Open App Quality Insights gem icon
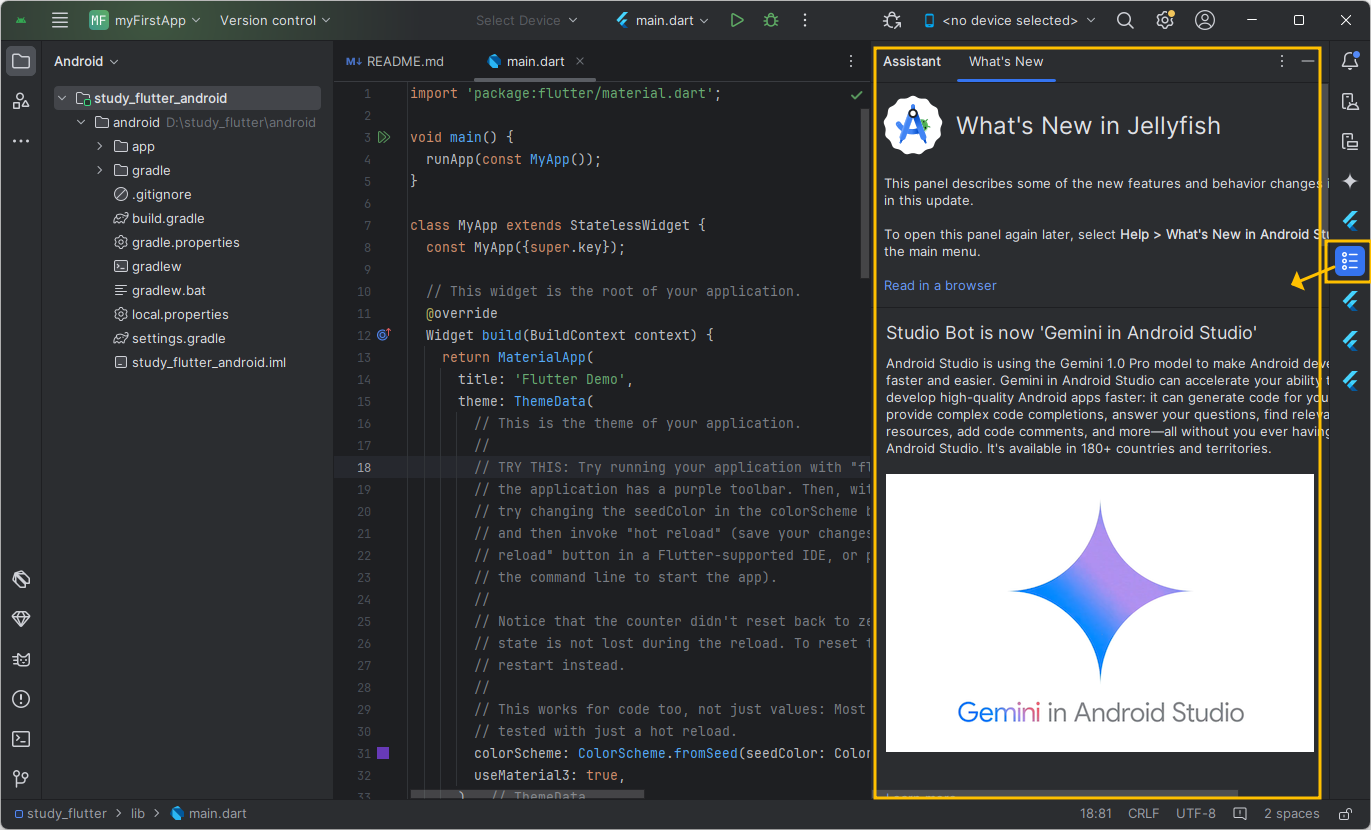Viewport: 1371px width, 830px height. 20,619
